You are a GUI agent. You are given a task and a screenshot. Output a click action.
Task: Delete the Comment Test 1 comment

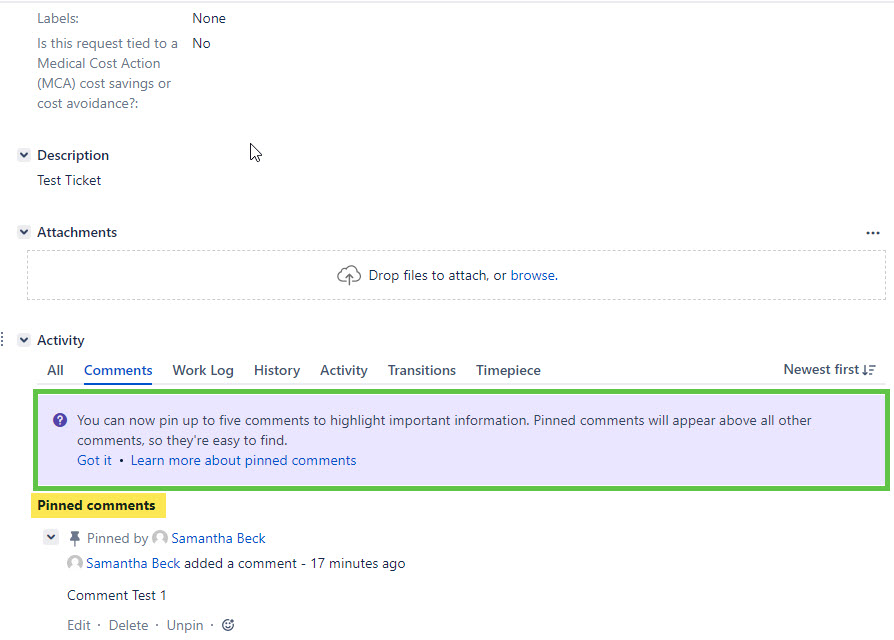point(128,625)
